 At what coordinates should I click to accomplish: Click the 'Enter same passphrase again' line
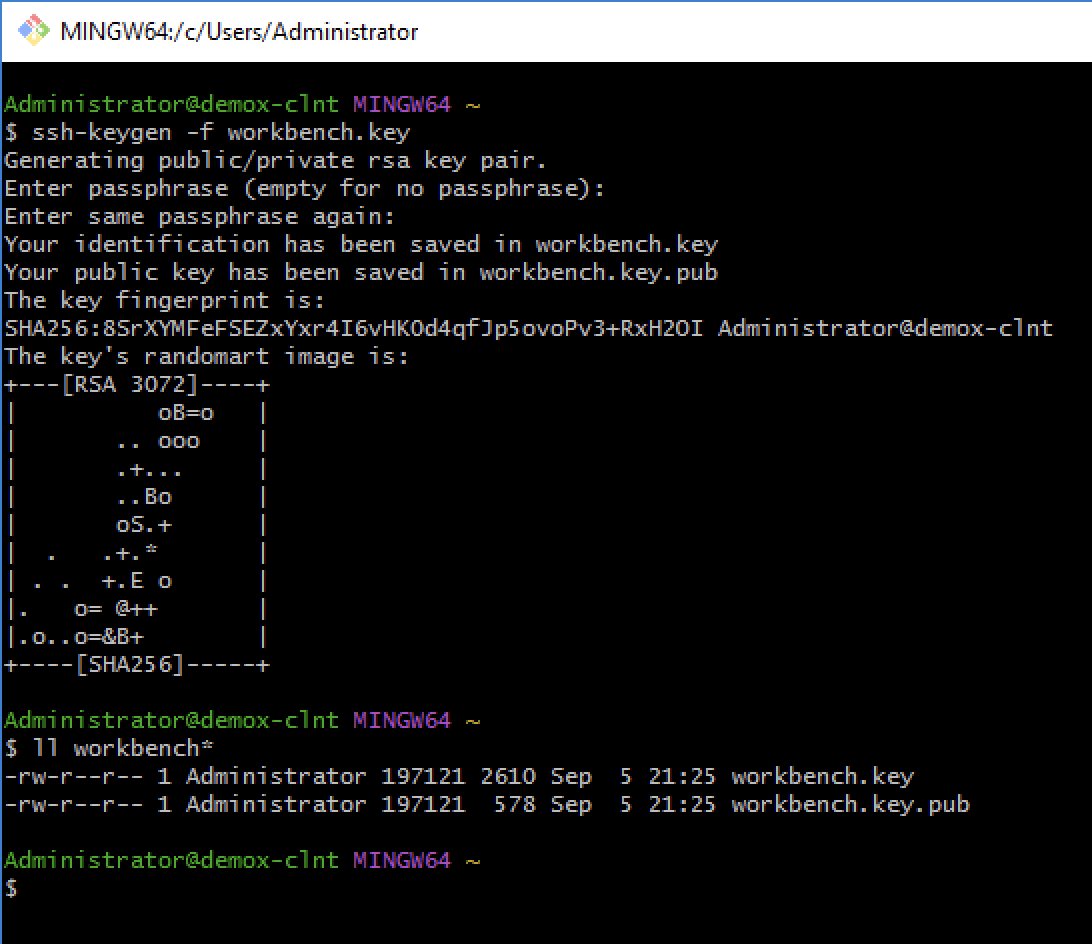(x=200, y=216)
